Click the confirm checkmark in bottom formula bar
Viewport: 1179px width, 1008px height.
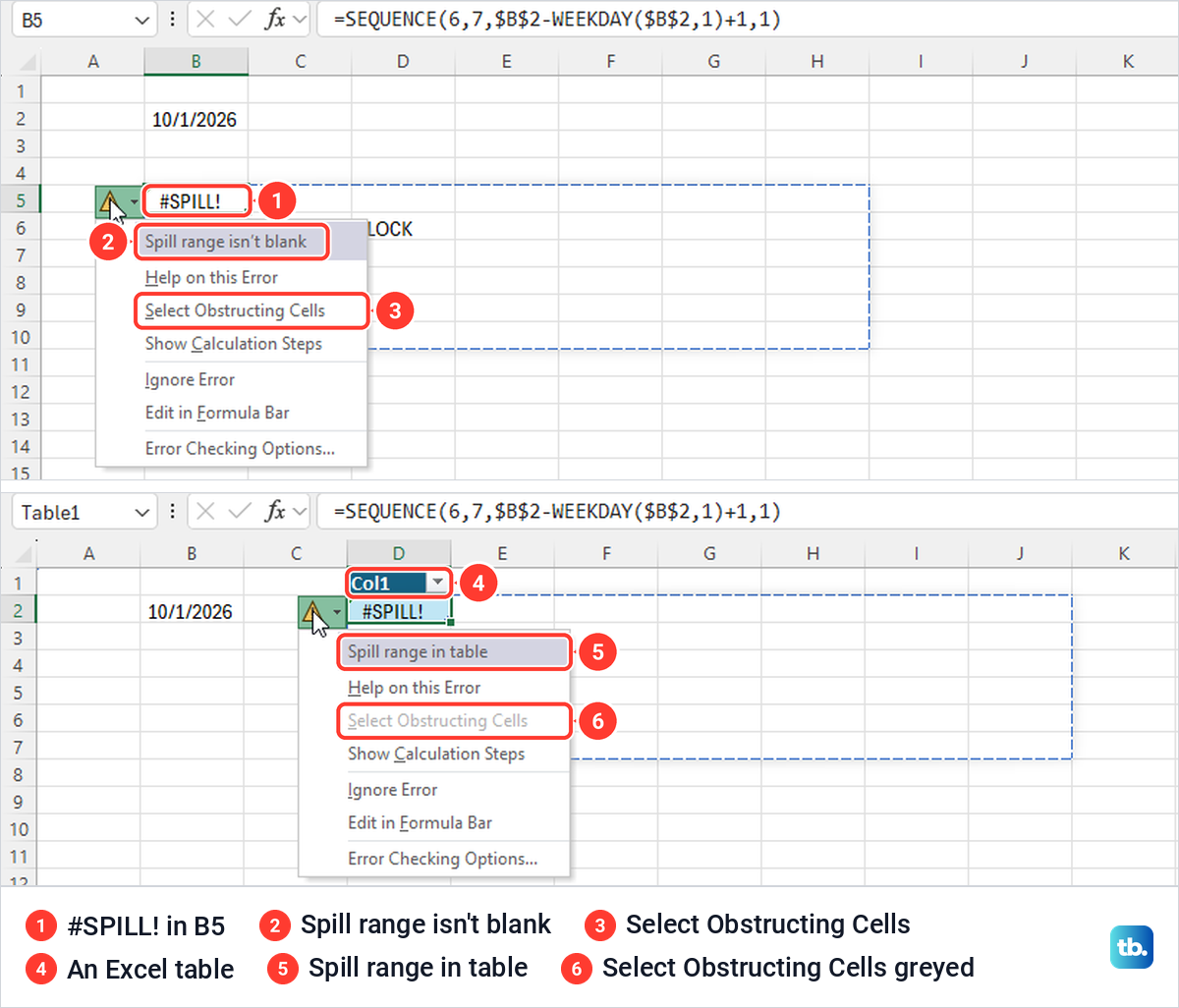[240, 511]
